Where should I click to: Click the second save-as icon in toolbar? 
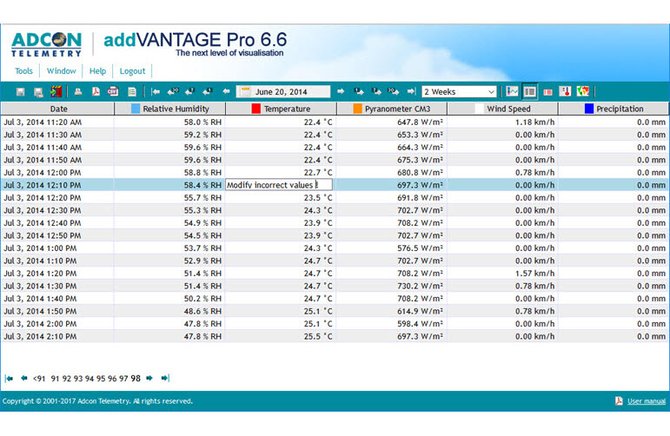pyautogui.click(x=38, y=92)
